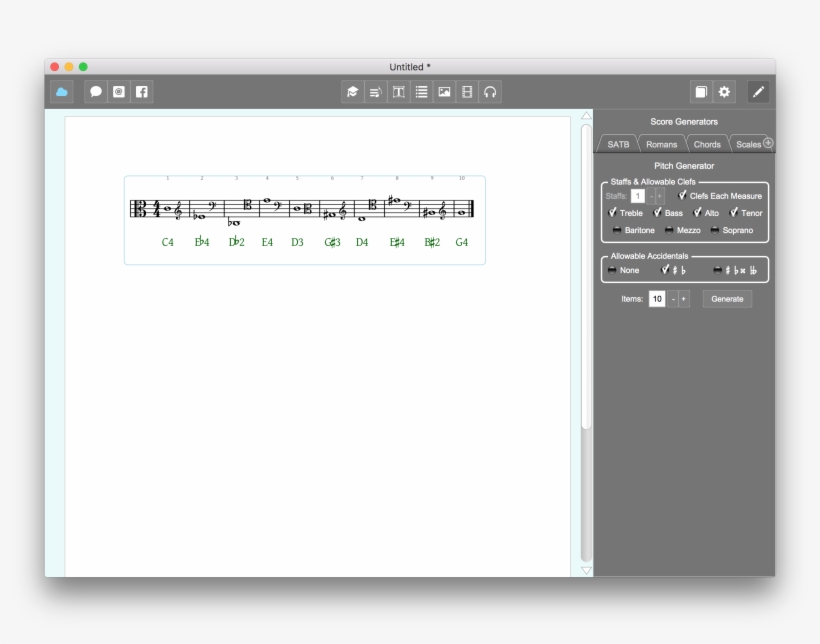Open the Chords generator tab

707,143
